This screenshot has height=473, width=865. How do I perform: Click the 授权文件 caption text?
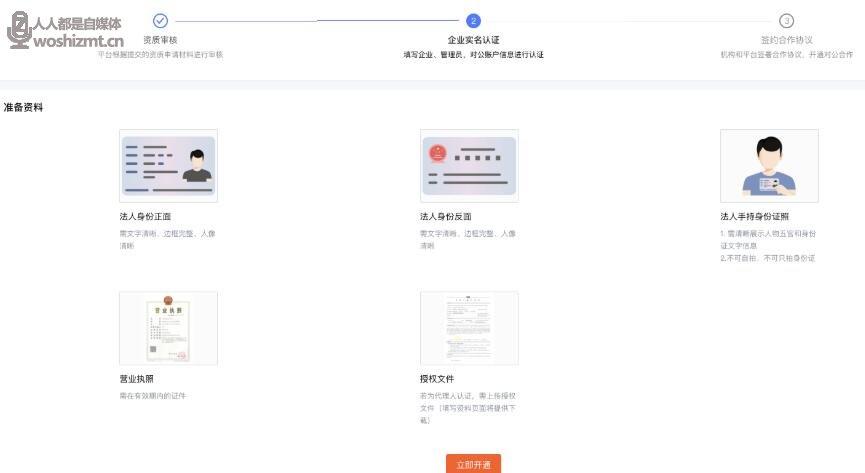pos(437,379)
